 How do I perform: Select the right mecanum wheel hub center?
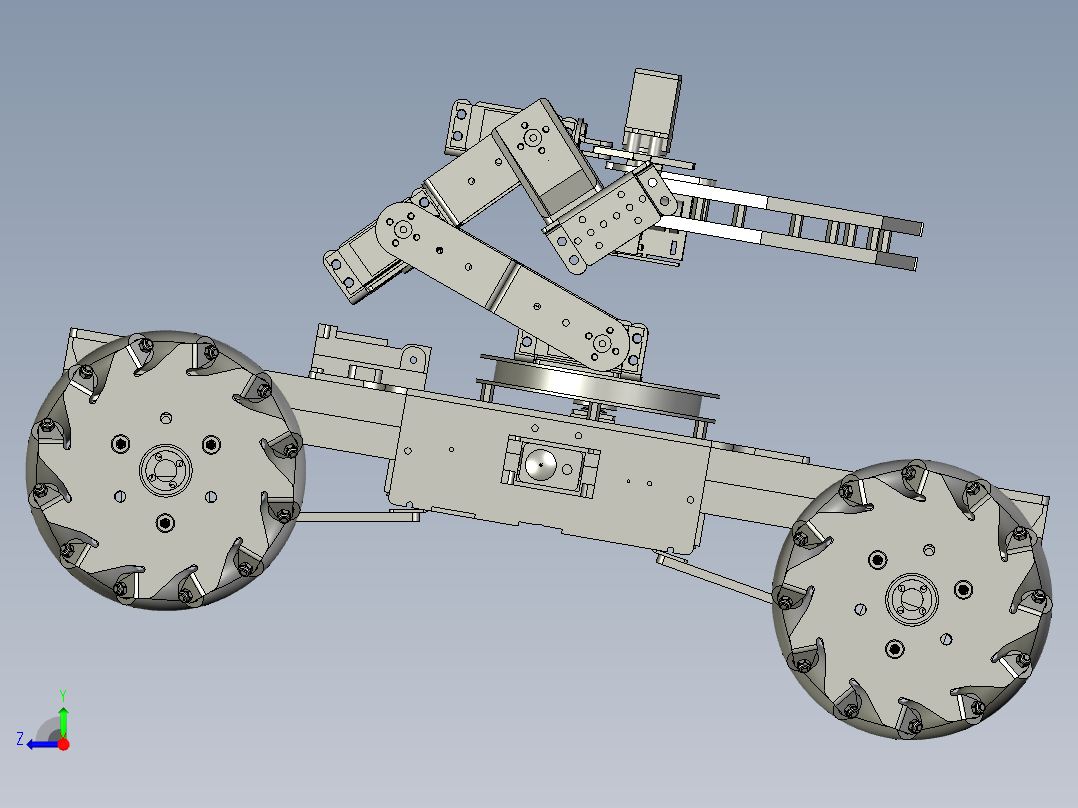tap(912, 599)
